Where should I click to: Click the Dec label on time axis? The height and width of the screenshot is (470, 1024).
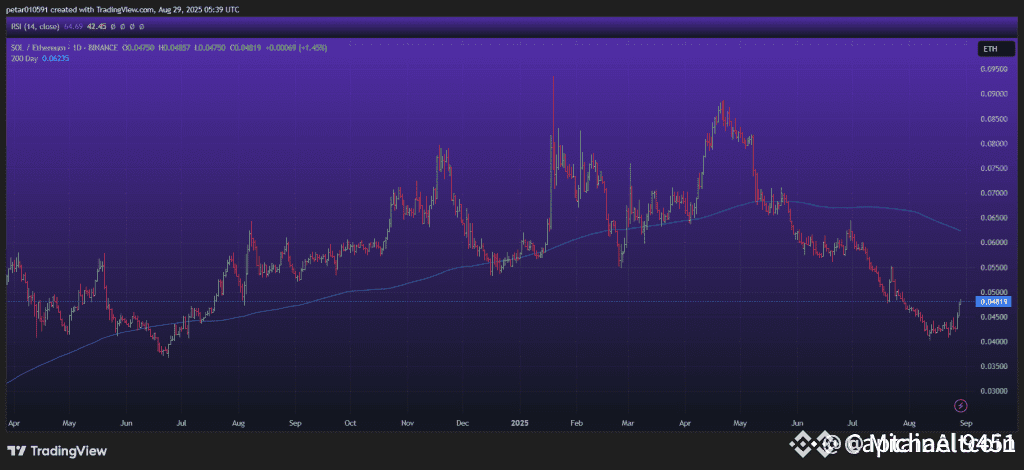point(462,422)
